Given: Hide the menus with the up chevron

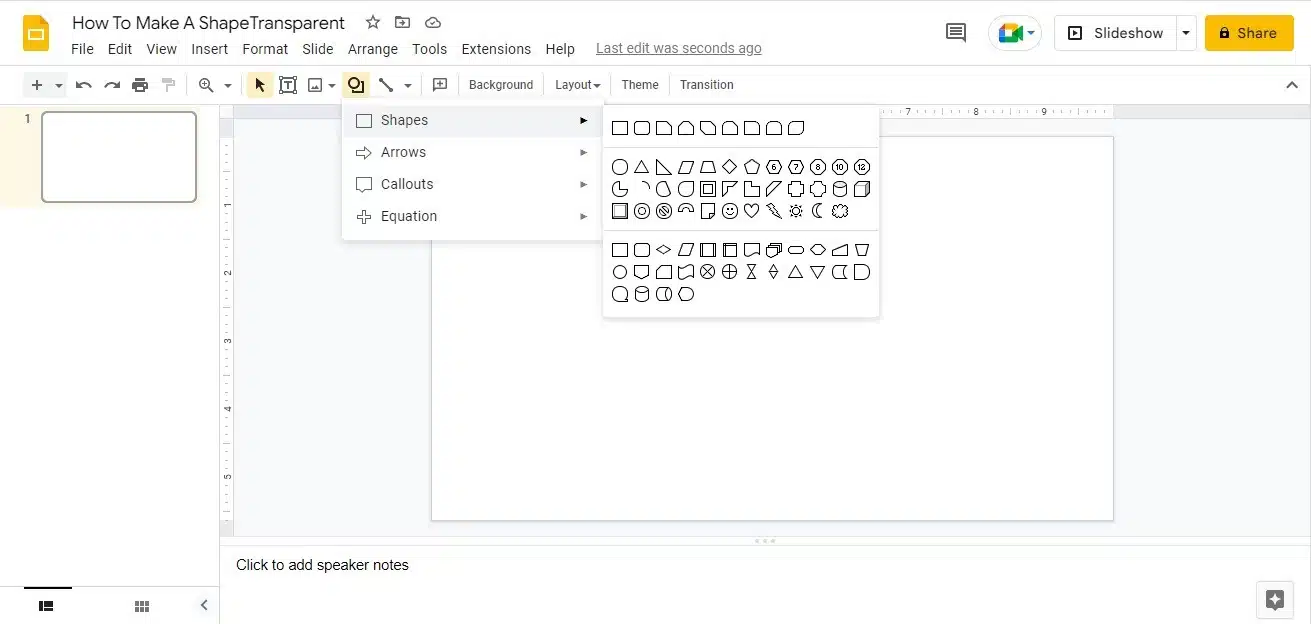Looking at the screenshot, I should pos(1291,85).
